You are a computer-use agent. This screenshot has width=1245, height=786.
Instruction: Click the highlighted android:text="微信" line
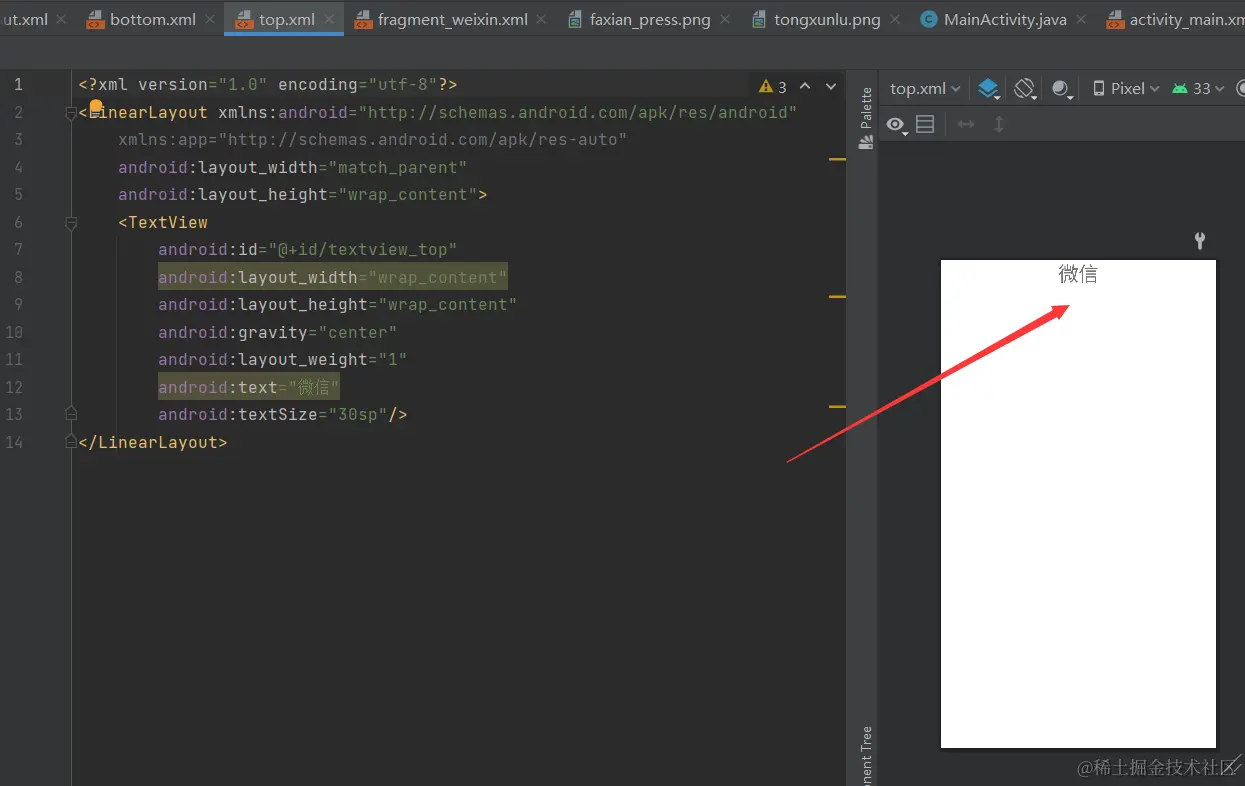click(249, 387)
